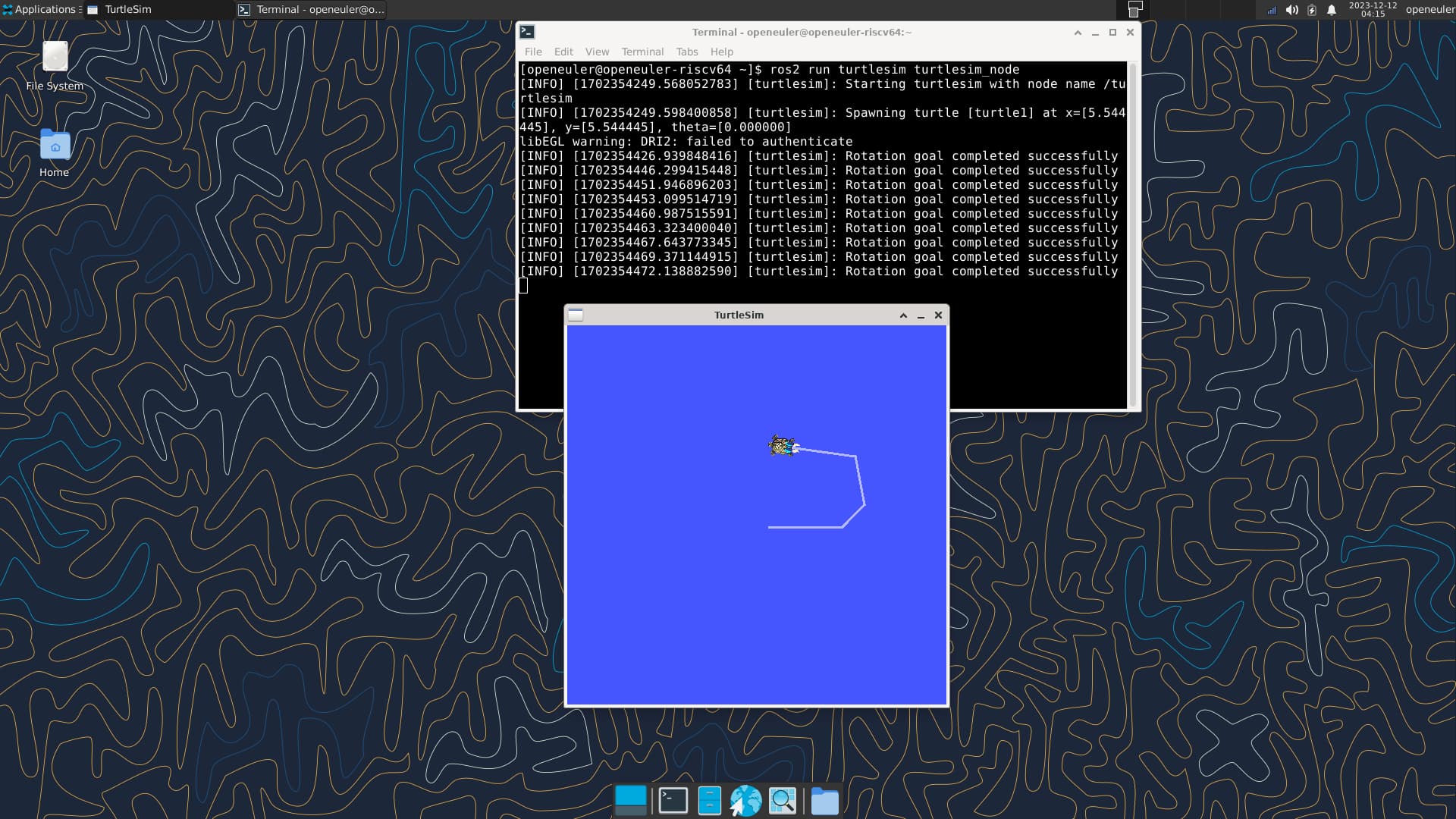
Task: Click the TurtleSim window menu icon
Action: (x=576, y=315)
